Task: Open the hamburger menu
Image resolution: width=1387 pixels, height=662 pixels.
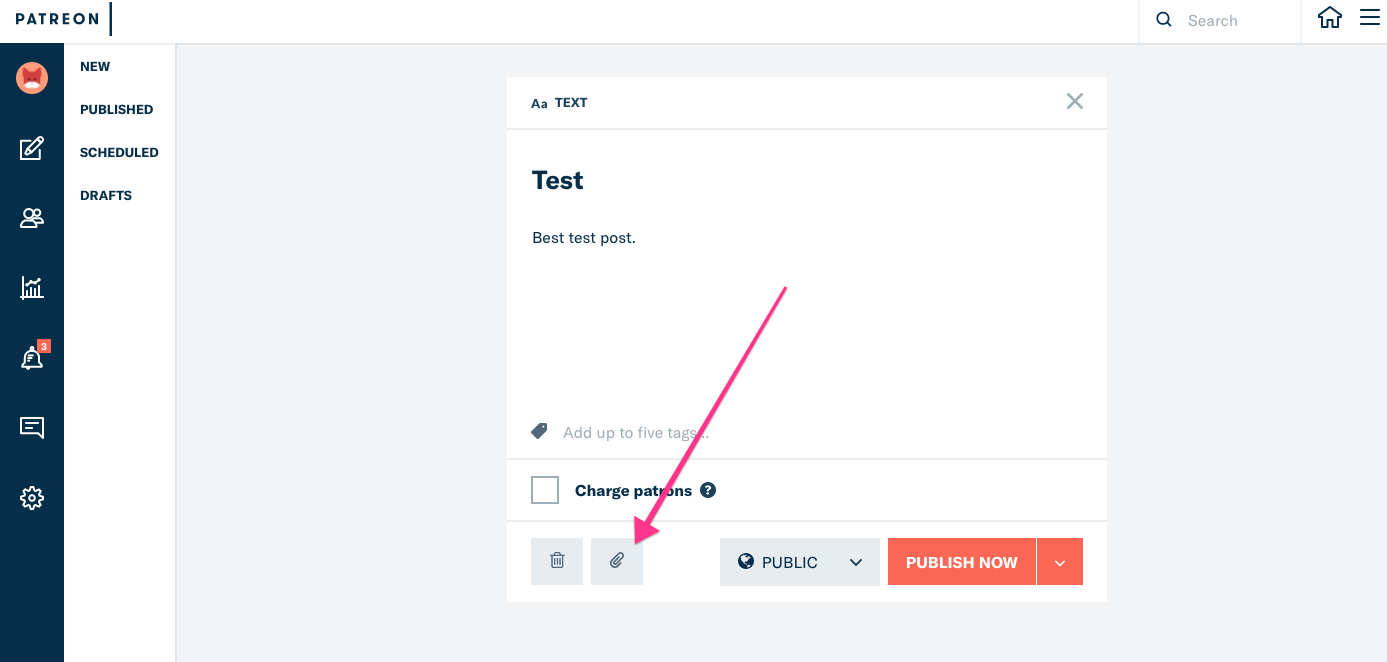Action: pos(1369,18)
